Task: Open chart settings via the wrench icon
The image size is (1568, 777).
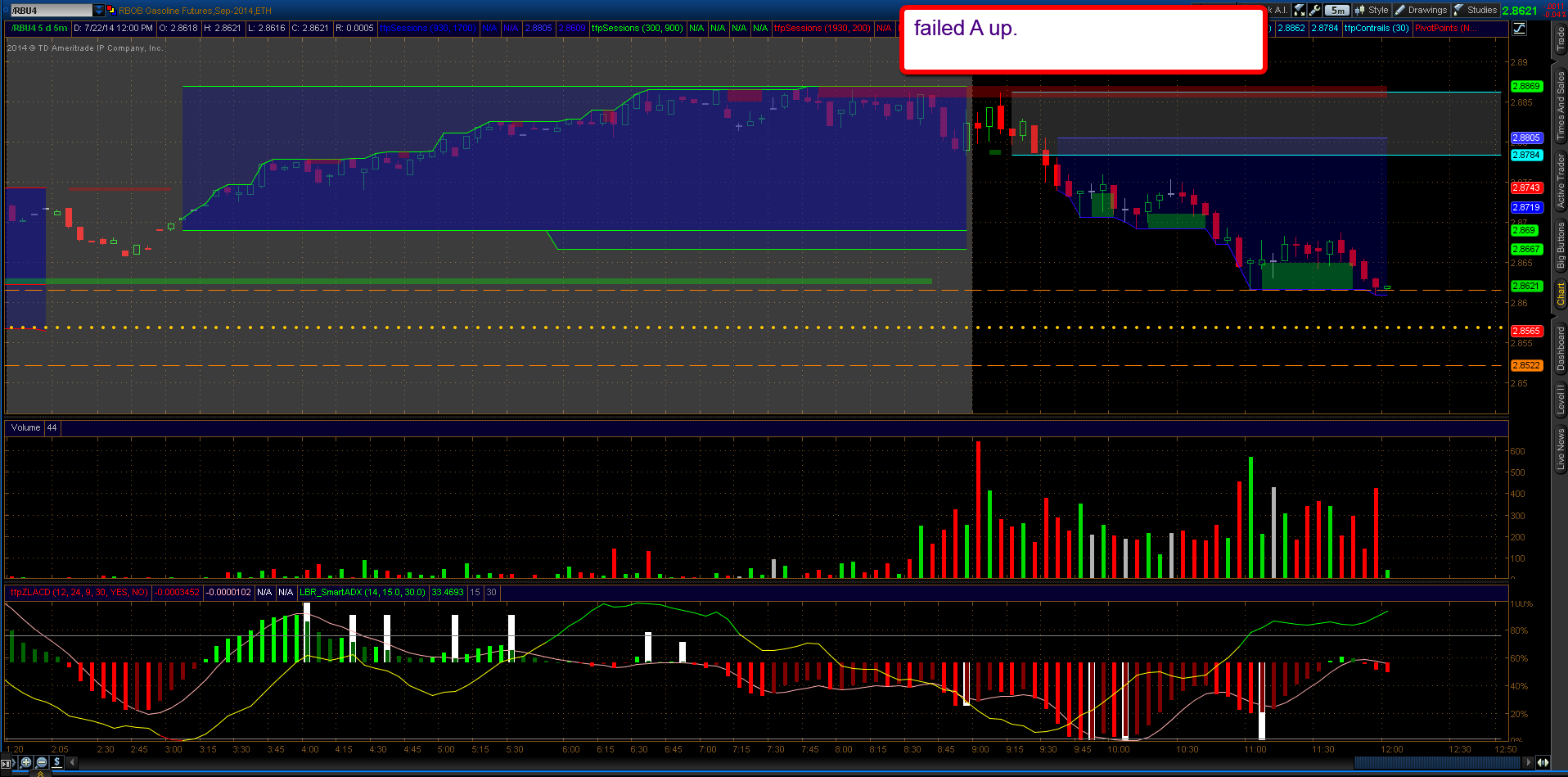Action: point(1314,11)
